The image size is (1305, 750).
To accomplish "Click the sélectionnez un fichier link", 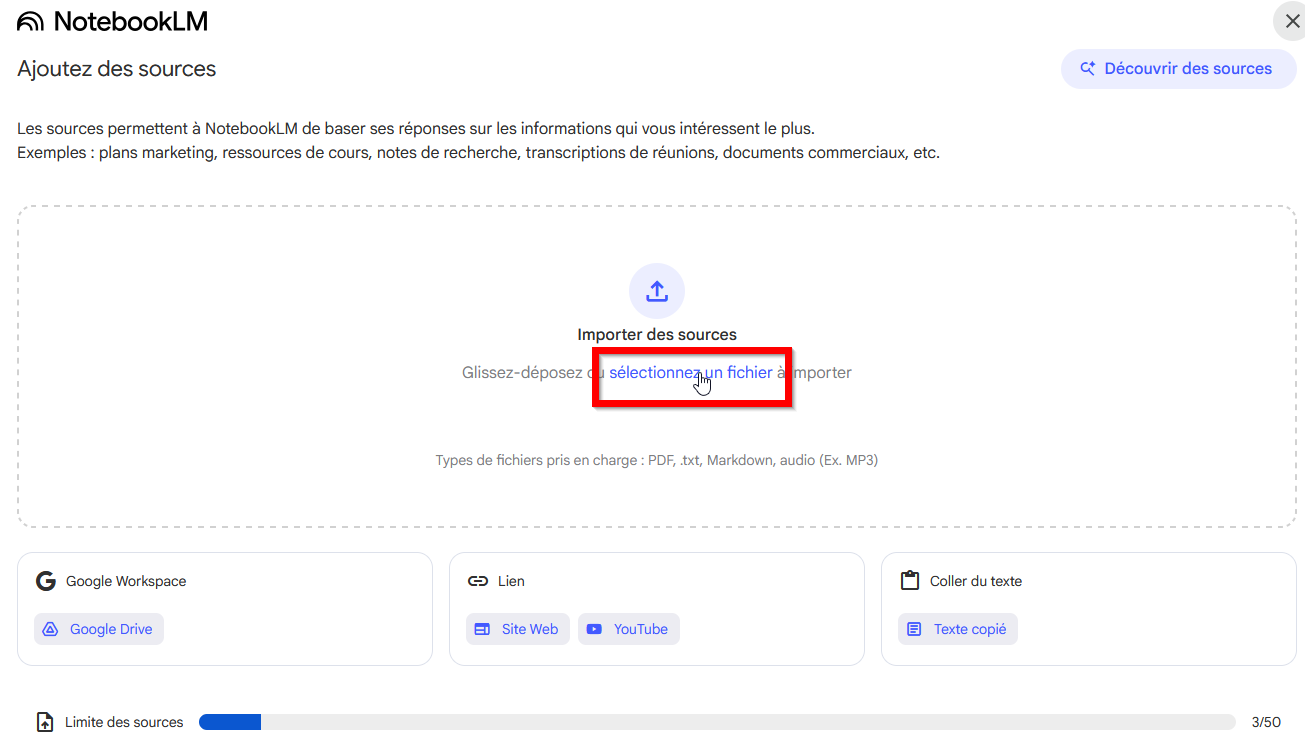I will [690, 372].
